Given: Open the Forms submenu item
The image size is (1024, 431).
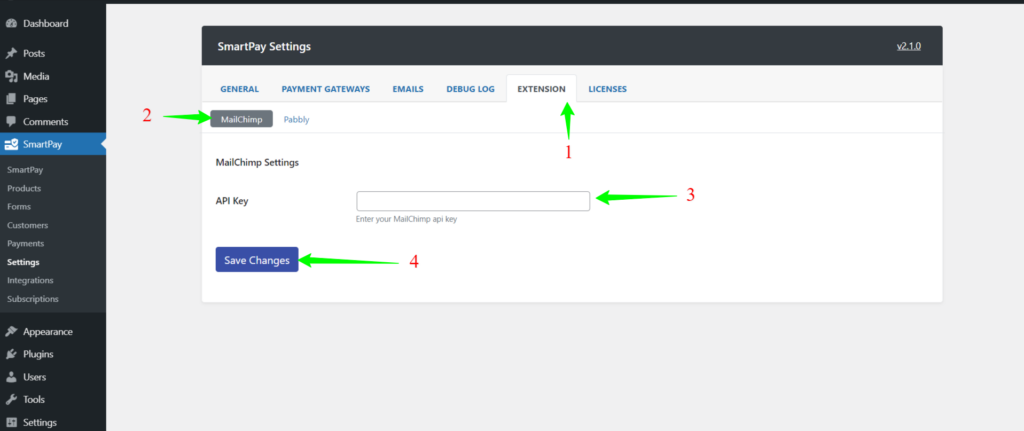Looking at the screenshot, I should click(x=19, y=206).
